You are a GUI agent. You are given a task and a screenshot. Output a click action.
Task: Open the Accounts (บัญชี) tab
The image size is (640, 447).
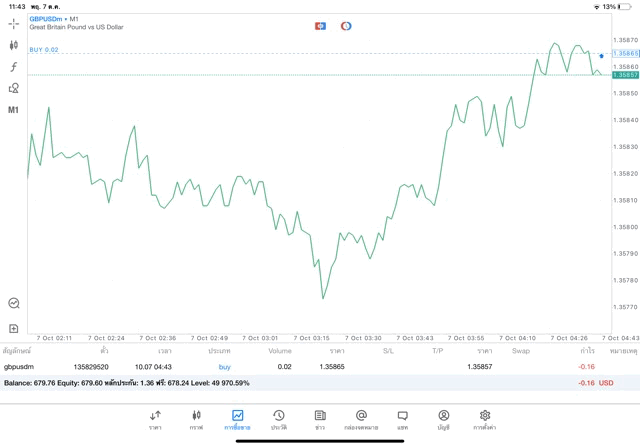[443, 418]
